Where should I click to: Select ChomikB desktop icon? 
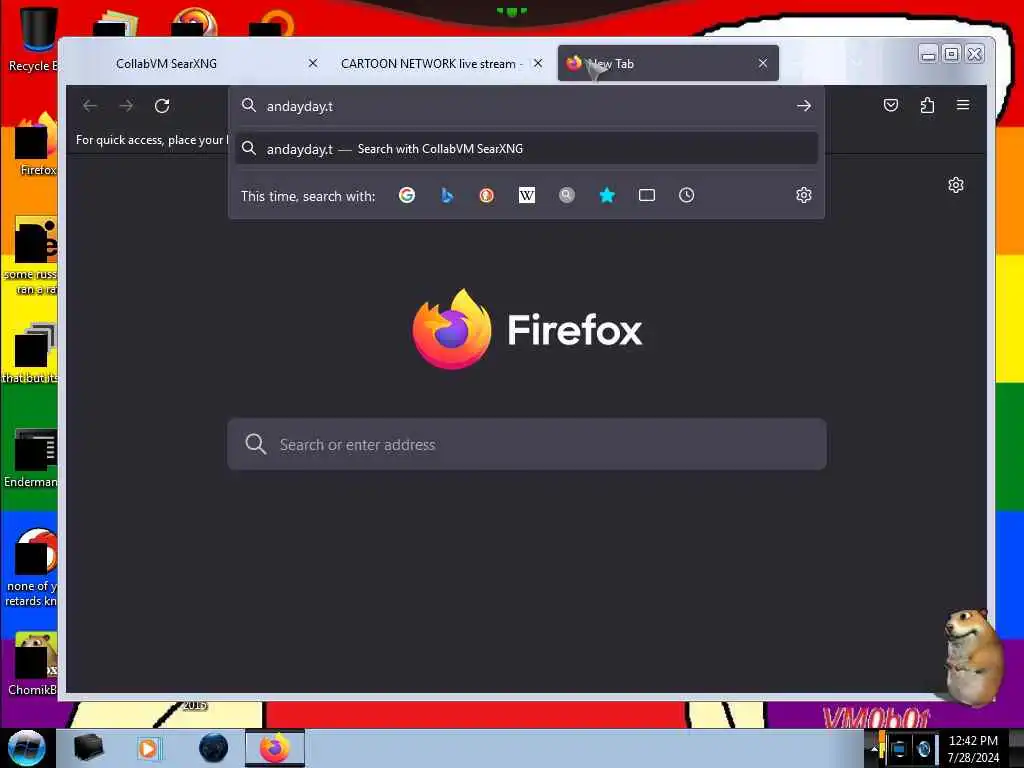[33, 664]
